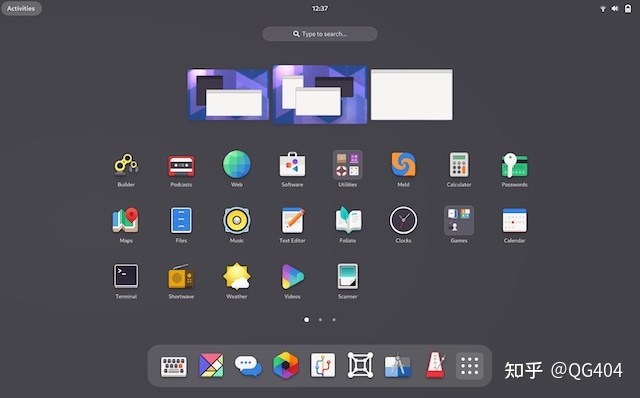Launch the Meld app
This screenshot has width=640, height=398.
pyautogui.click(x=403, y=165)
